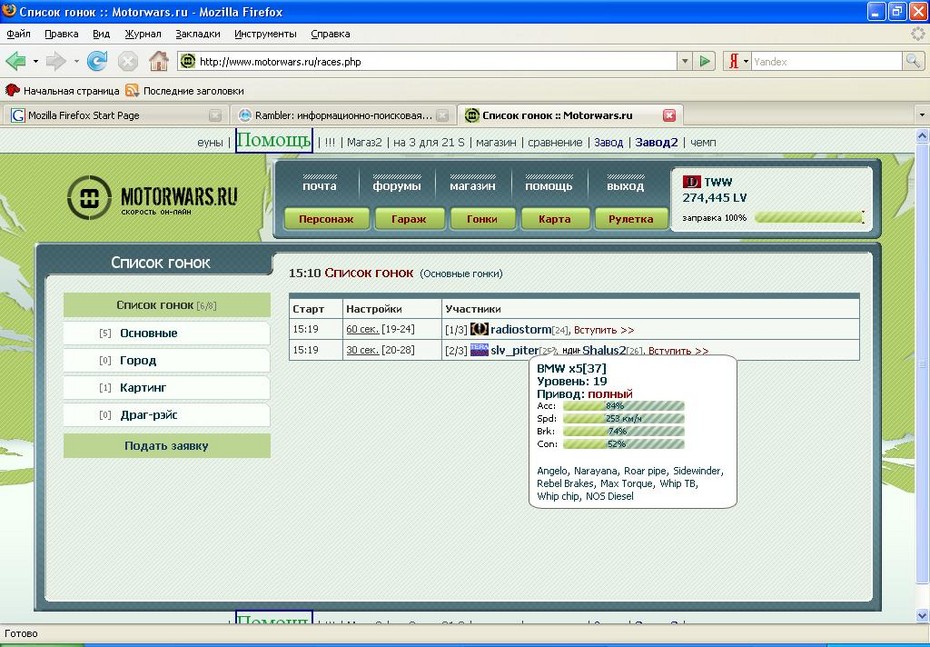Open the форумы link
This screenshot has width=930, height=647.
[397, 186]
